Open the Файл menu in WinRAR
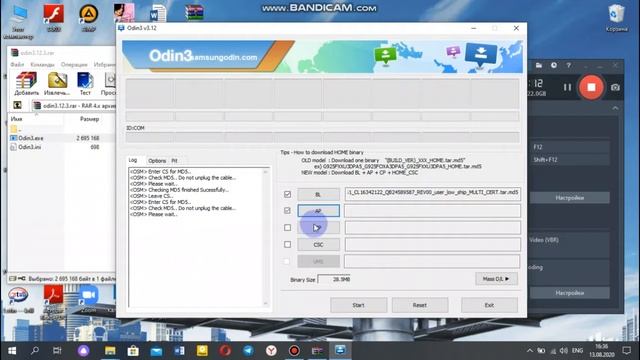Image resolution: width=640 pixels, height=360 pixels. [17, 64]
